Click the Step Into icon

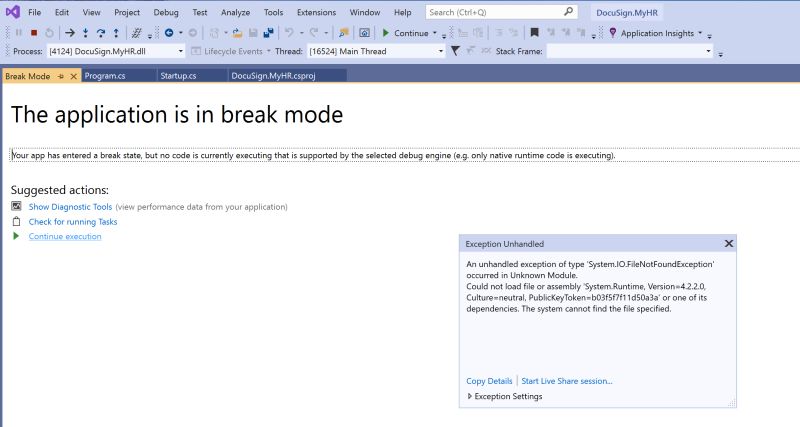point(85,33)
